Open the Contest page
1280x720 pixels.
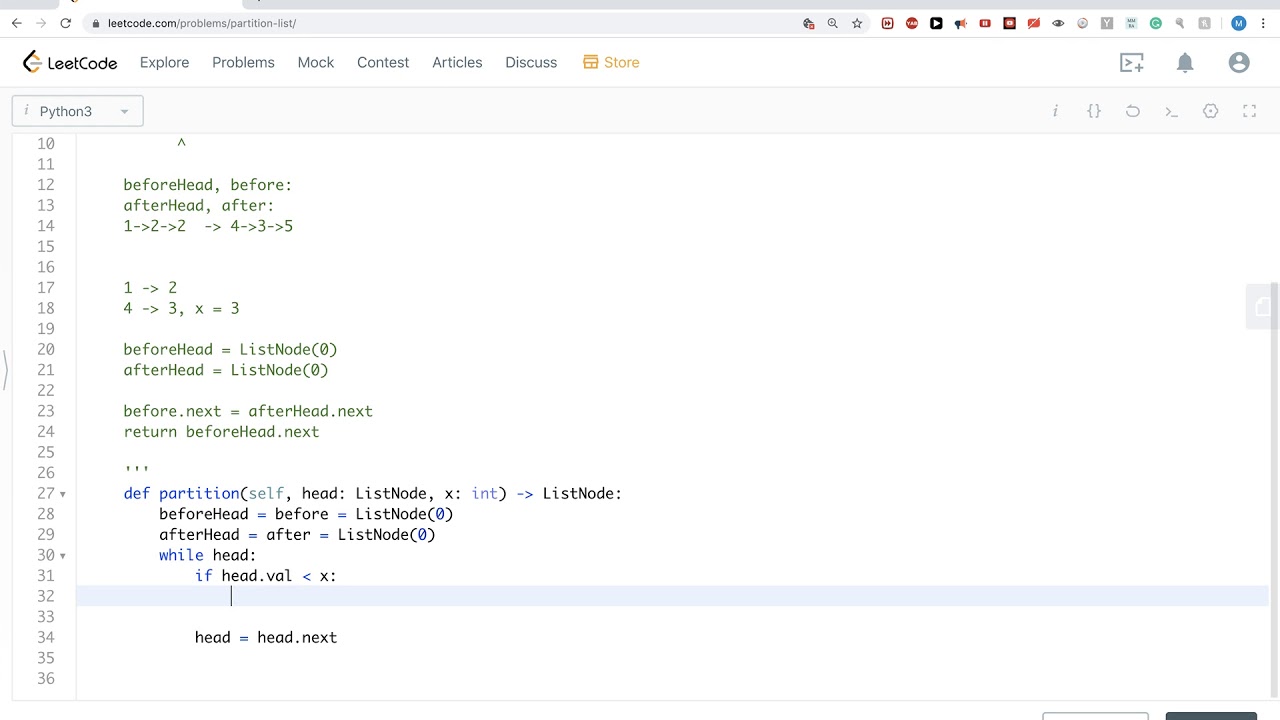pos(383,62)
